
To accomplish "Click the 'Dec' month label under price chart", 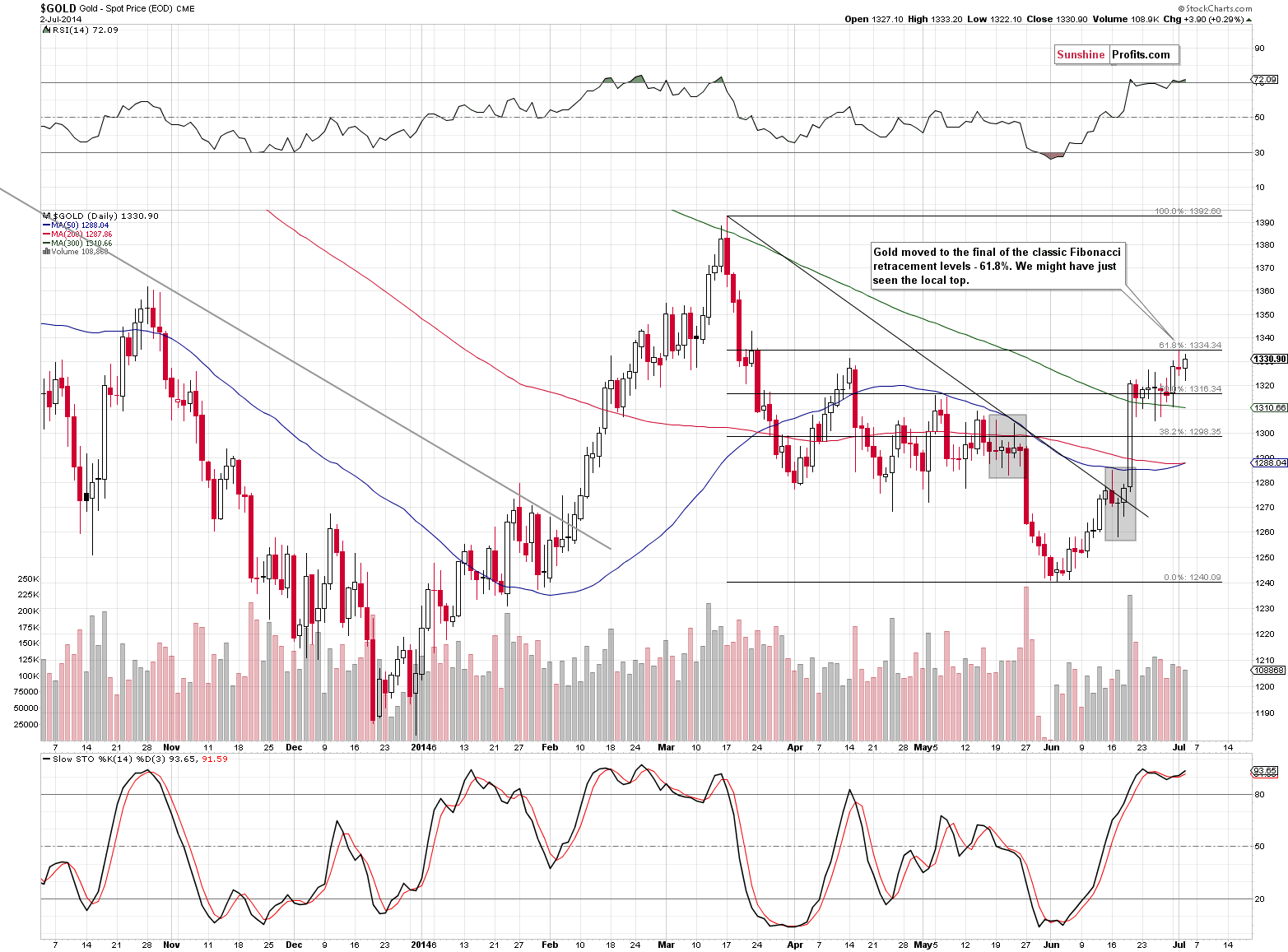I will pyautogui.click(x=294, y=748).
